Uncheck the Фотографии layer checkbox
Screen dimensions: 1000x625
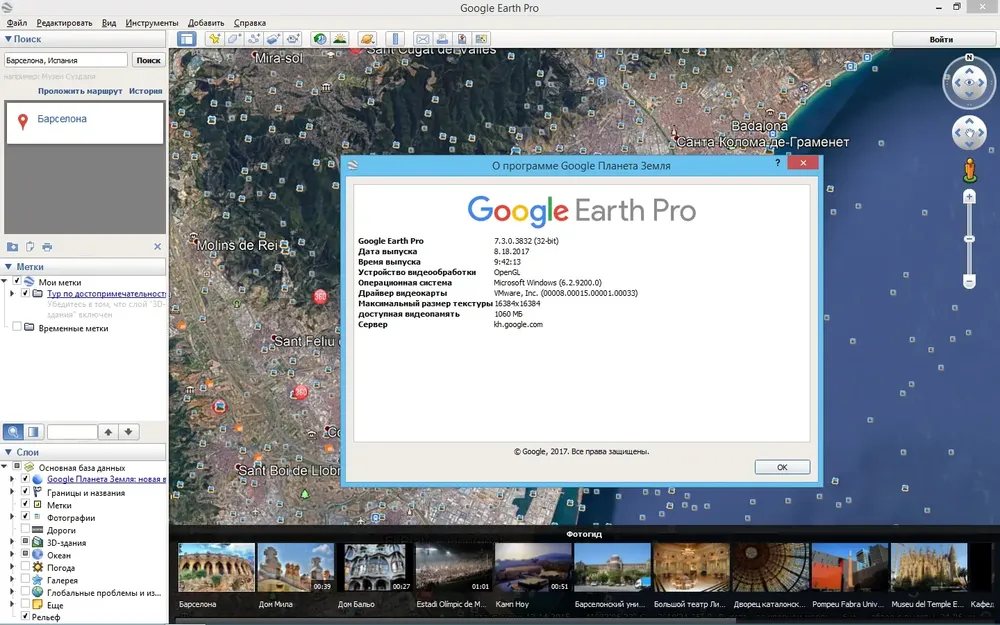(x=26, y=516)
